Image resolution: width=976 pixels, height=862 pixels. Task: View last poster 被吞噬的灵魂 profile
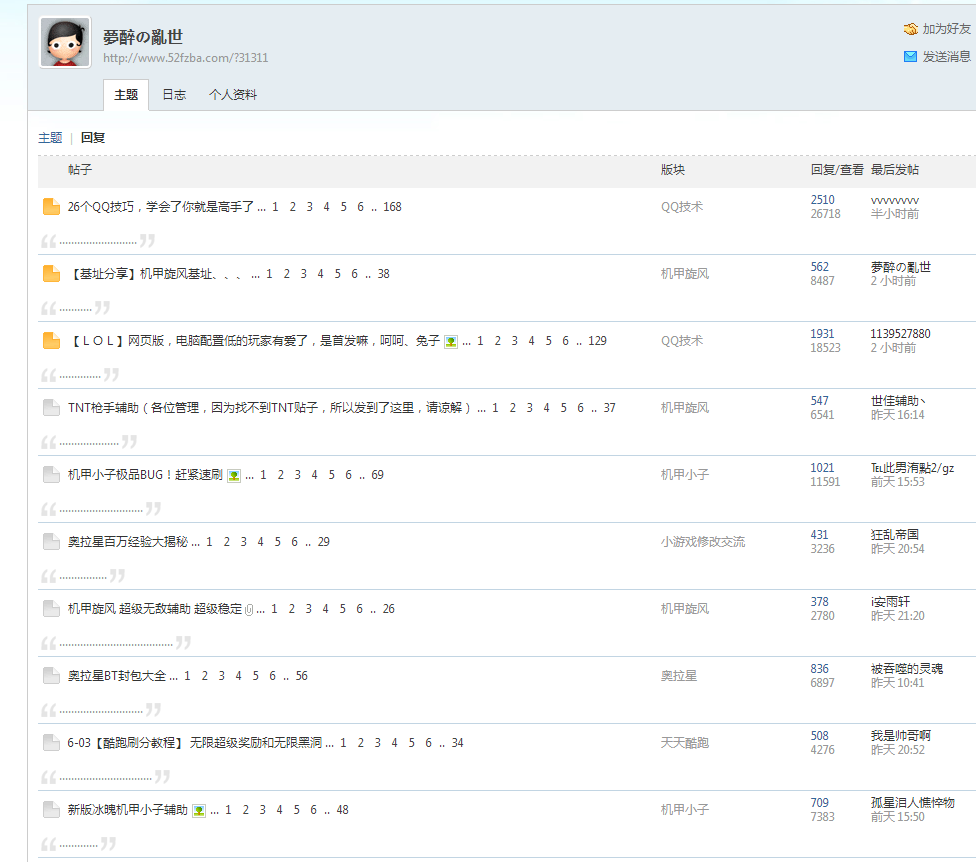click(x=906, y=668)
